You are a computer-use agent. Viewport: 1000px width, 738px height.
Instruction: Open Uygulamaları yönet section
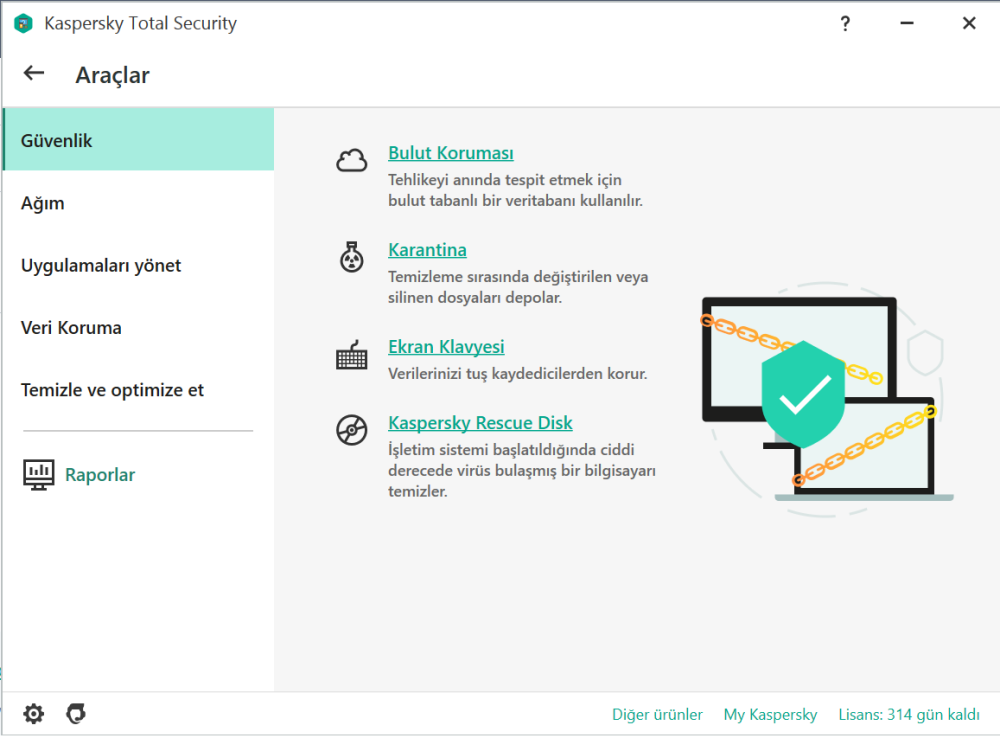point(138,265)
